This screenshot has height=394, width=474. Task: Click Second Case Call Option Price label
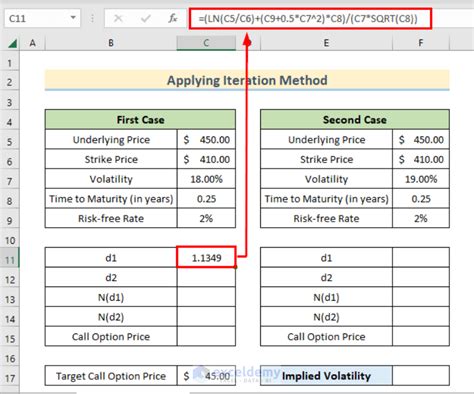click(x=326, y=336)
